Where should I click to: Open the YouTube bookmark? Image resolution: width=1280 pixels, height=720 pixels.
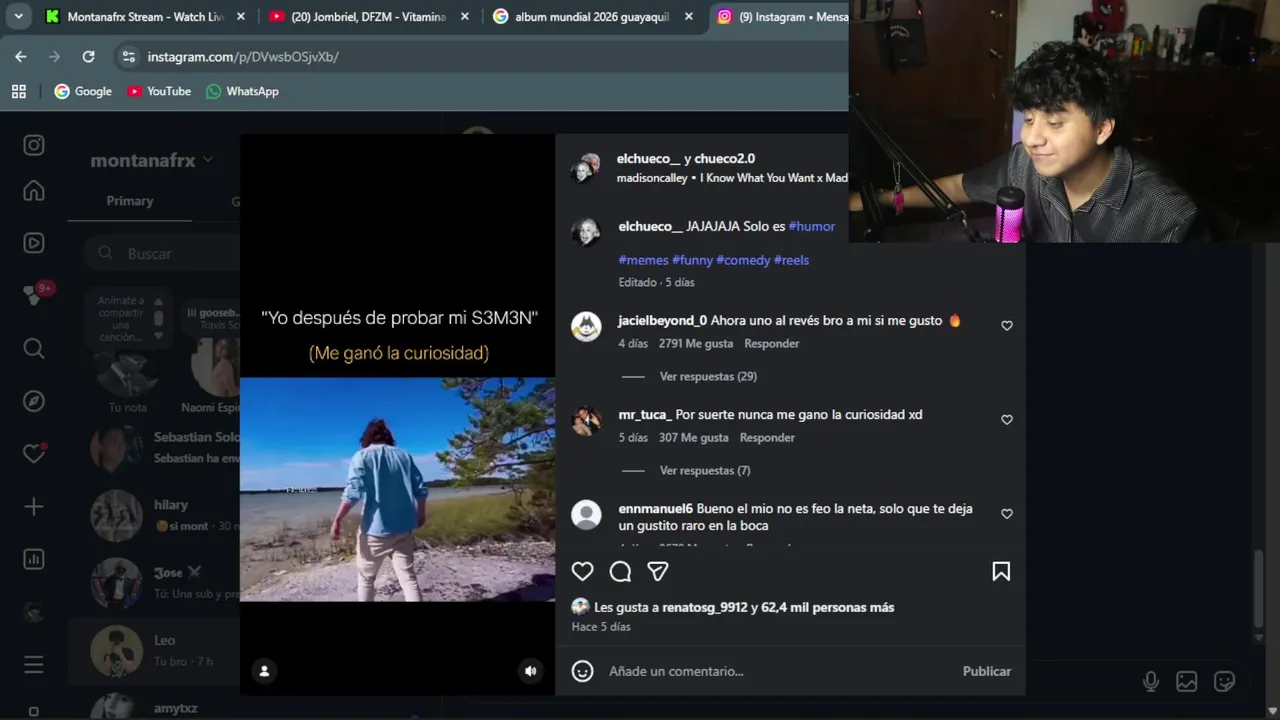(x=159, y=91)
